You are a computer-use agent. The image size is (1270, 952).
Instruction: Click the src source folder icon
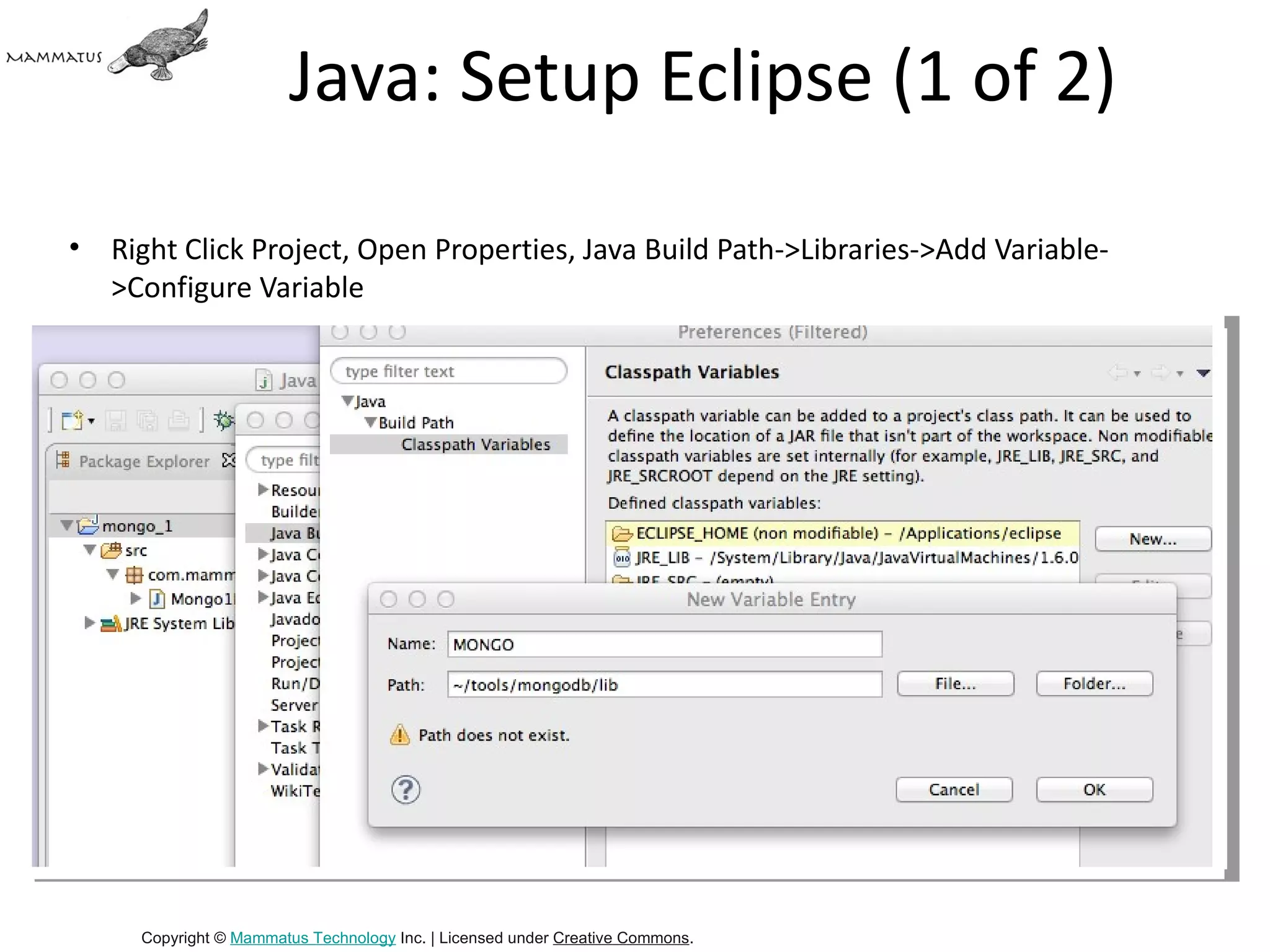(x=111, y=550)
